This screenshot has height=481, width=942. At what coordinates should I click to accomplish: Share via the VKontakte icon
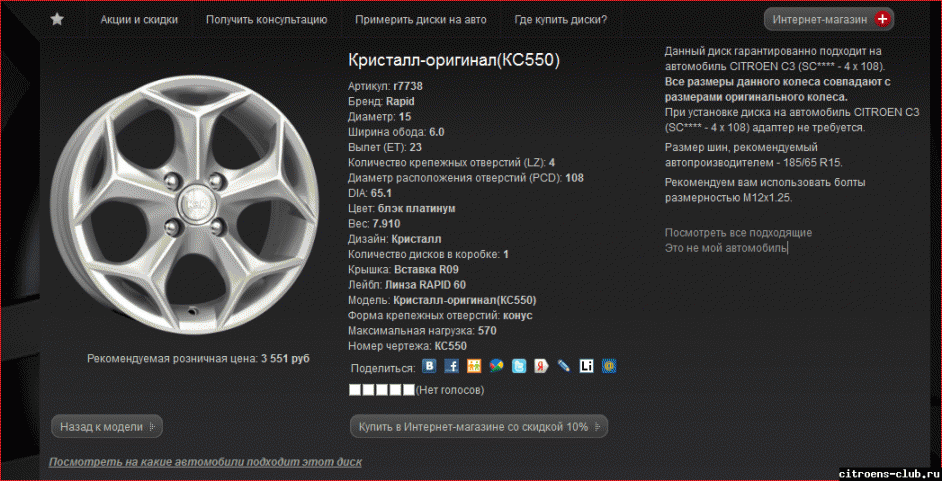430,366
